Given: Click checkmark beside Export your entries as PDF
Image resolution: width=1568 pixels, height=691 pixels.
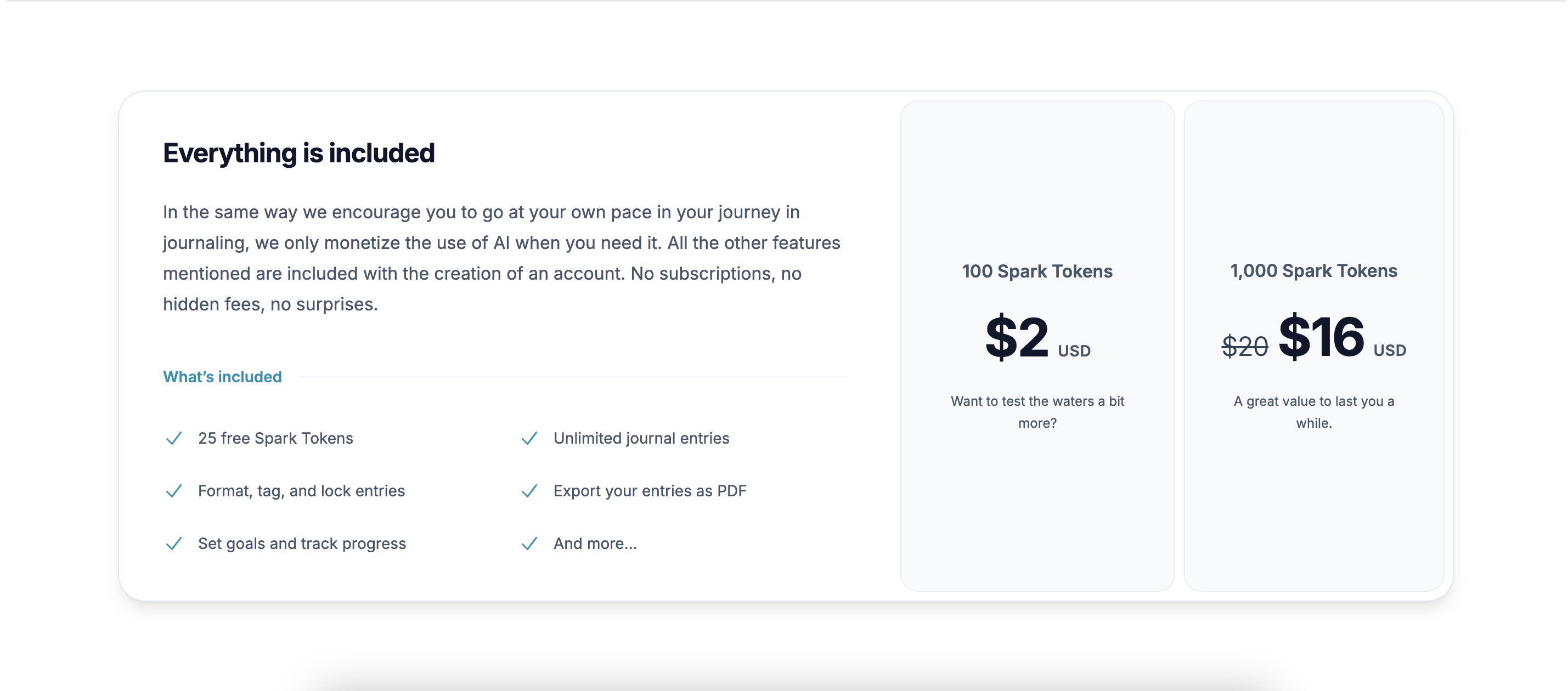Looking at the screenshot, I should pyautogui.click(x=529, y=491).
